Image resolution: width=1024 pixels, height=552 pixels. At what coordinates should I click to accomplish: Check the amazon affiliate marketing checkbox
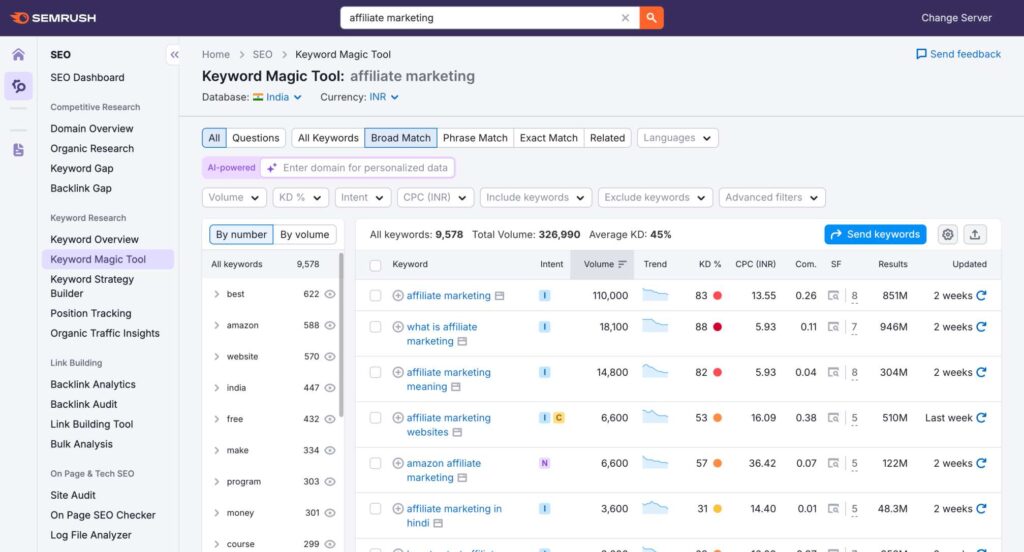pos(375,463)
